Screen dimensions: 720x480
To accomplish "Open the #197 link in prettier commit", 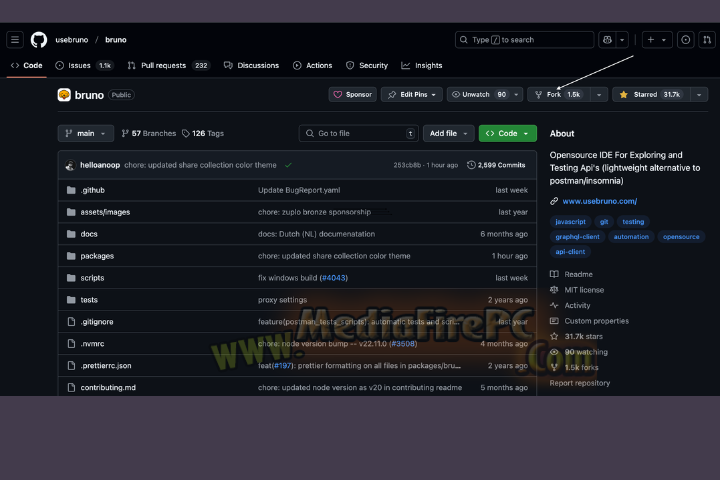I will pos(283,366).
